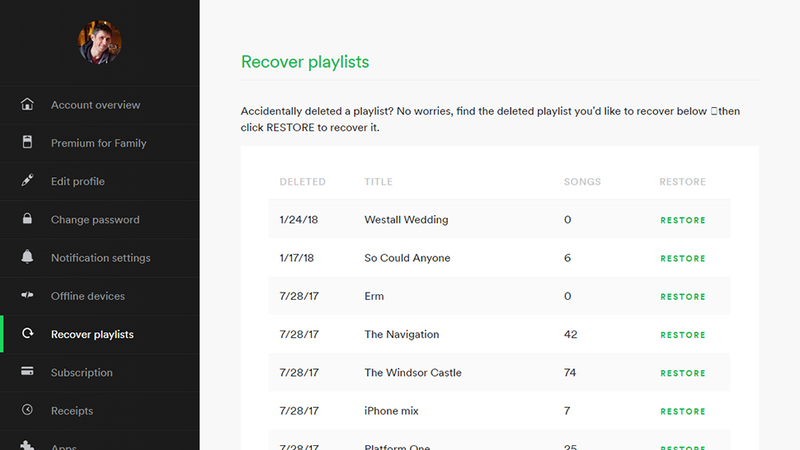This screenshot has width=800, height=450.
Task: Click the pencil icon for Edit profile
Action: 27,180
